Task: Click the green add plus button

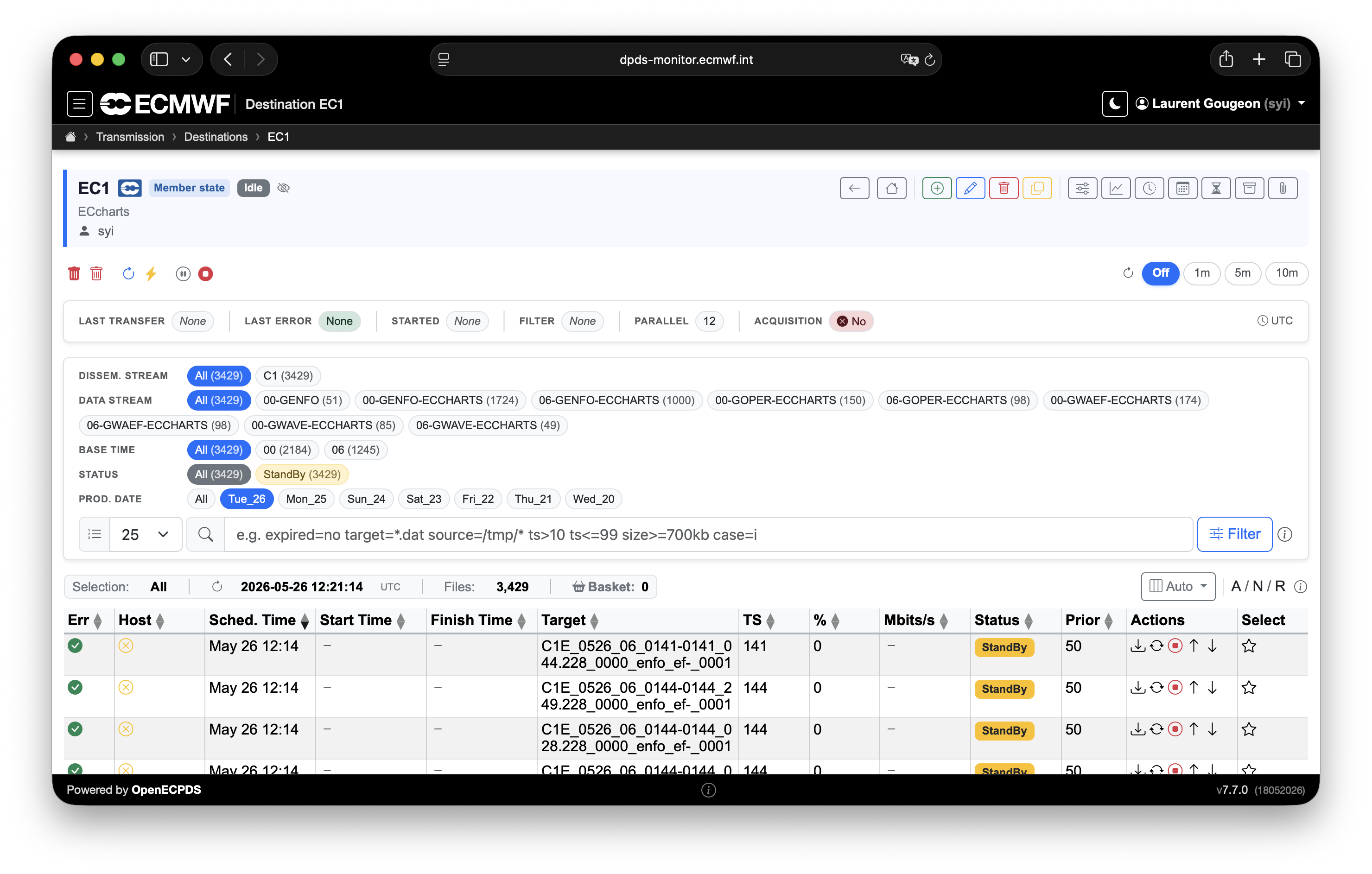Action: (937, 188)
